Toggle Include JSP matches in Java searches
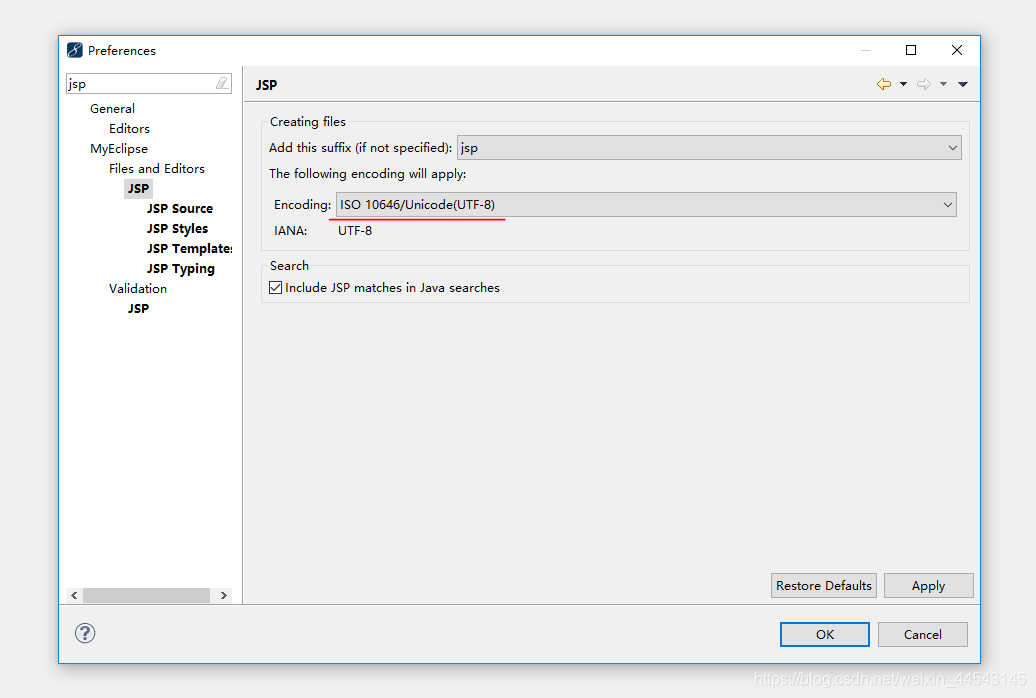The height and width of the screenshot is (698, 1036). pyautogui.click(x=276, y=288)
